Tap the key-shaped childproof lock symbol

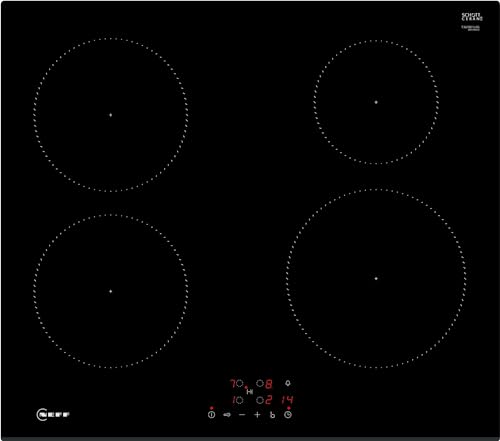(x=227, y=415)
